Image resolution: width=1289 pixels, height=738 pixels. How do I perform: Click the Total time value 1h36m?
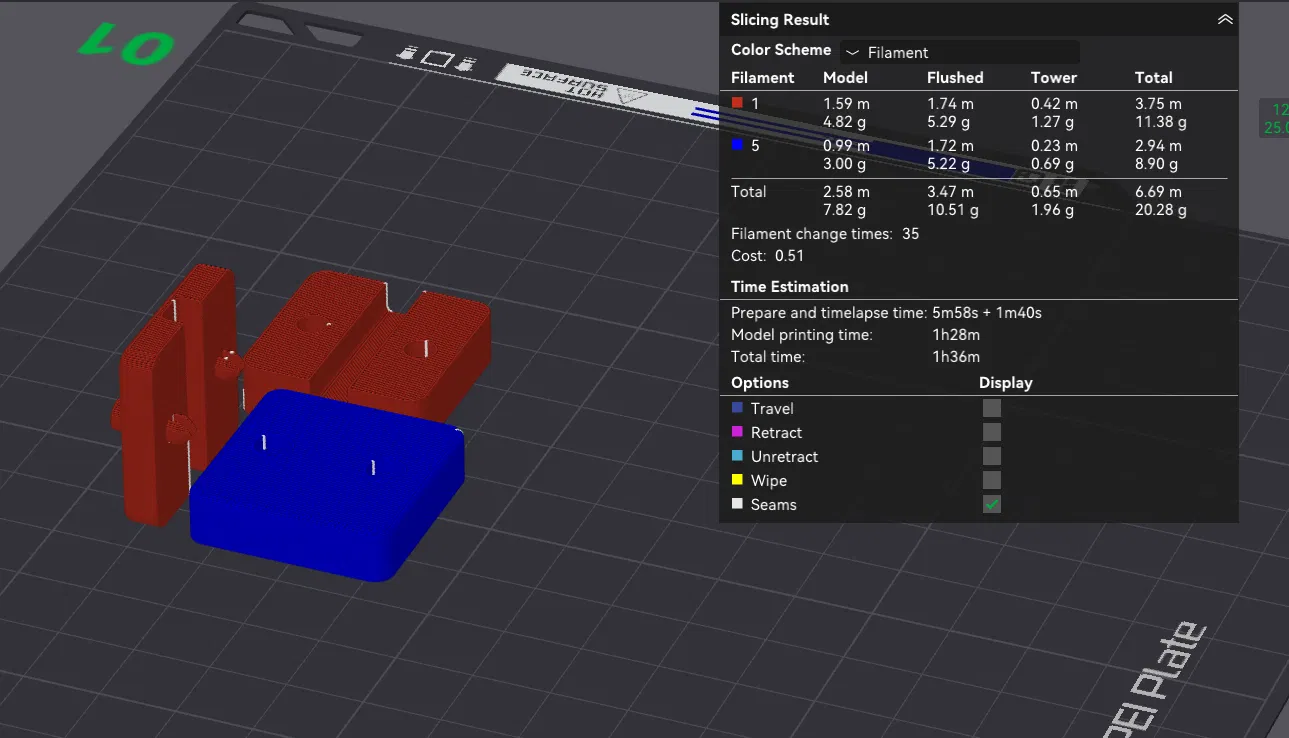coord(956,357)
